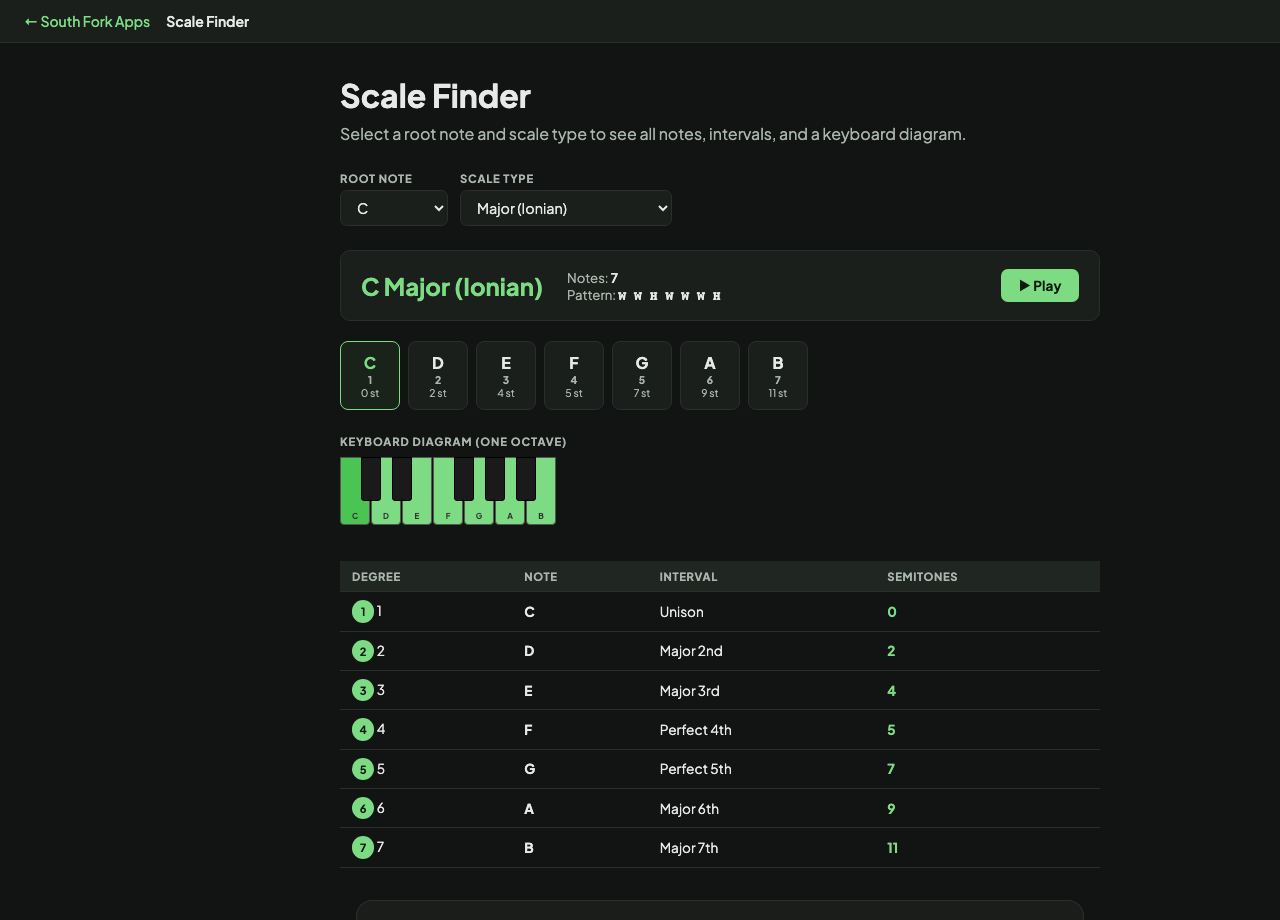Open the Root Note dropdown
The width and height of the screenshot is (1280, 920).
[394, 208]
